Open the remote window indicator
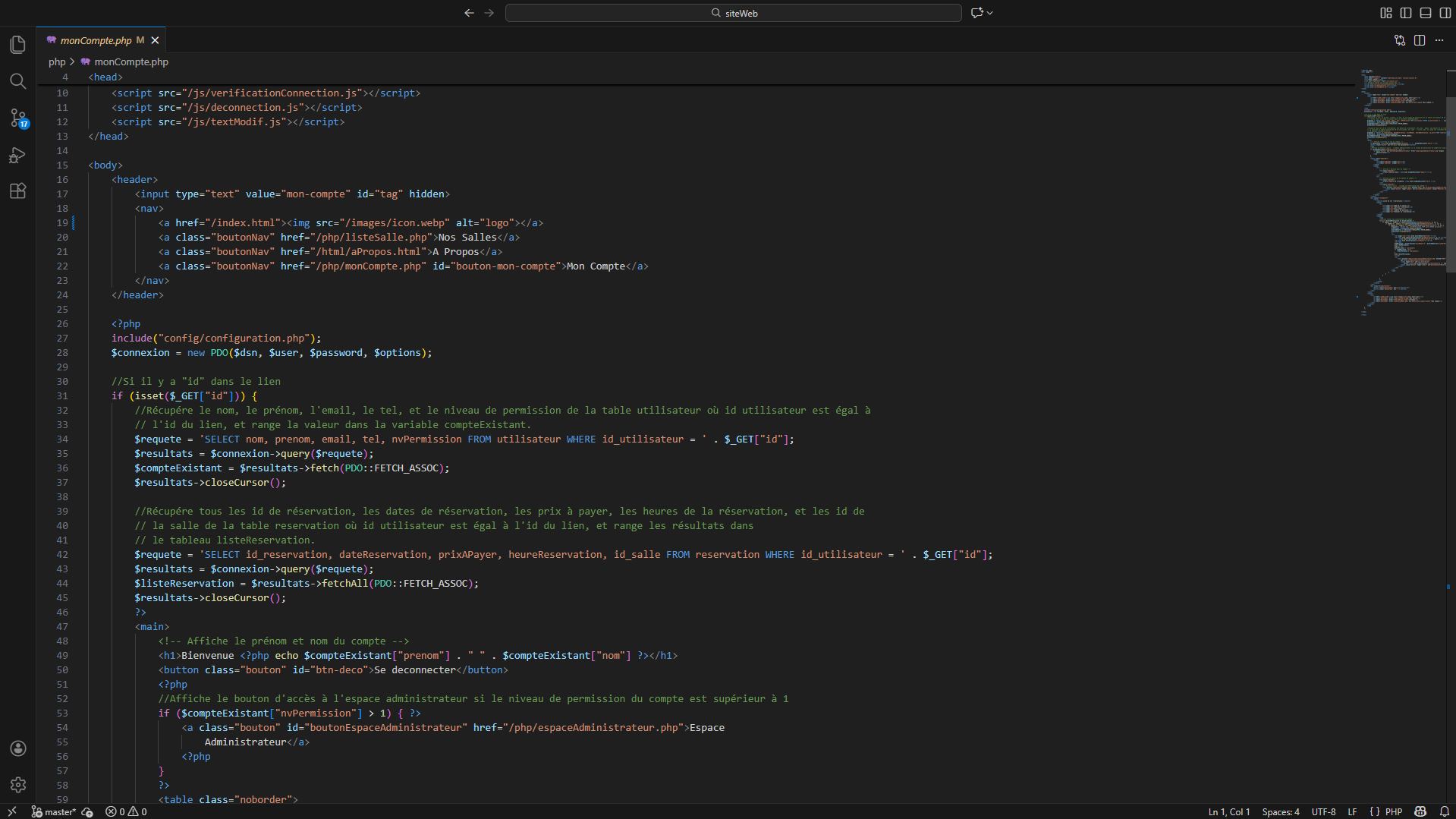 pos(12,811)
